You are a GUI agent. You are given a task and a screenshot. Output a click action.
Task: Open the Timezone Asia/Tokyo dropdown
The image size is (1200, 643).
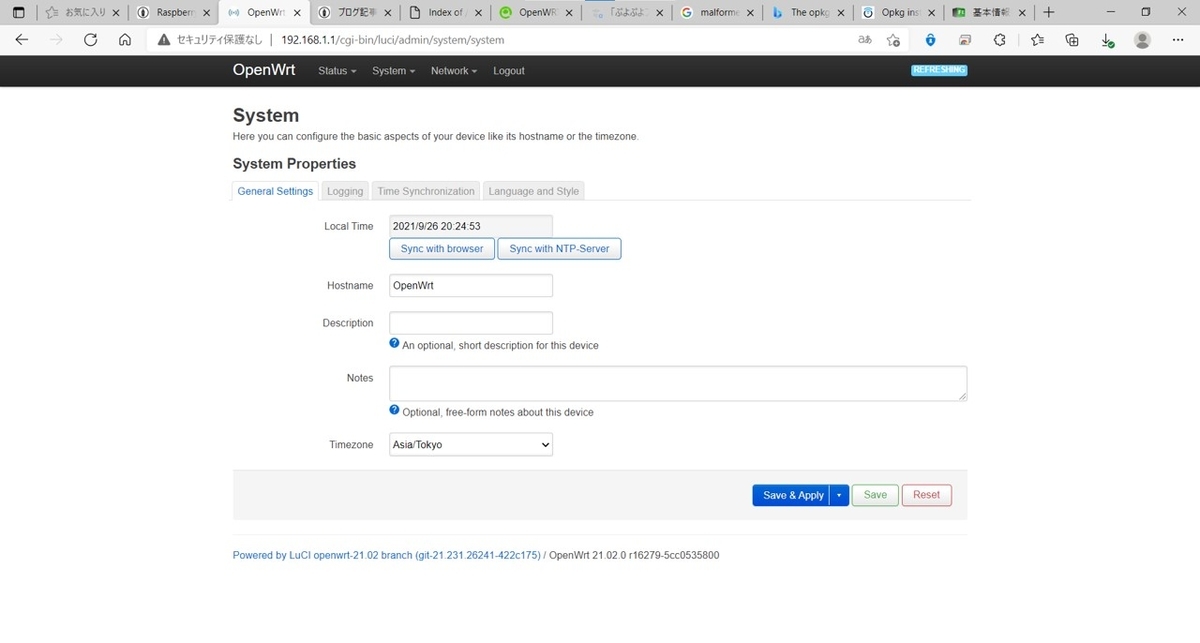(471, 444)
